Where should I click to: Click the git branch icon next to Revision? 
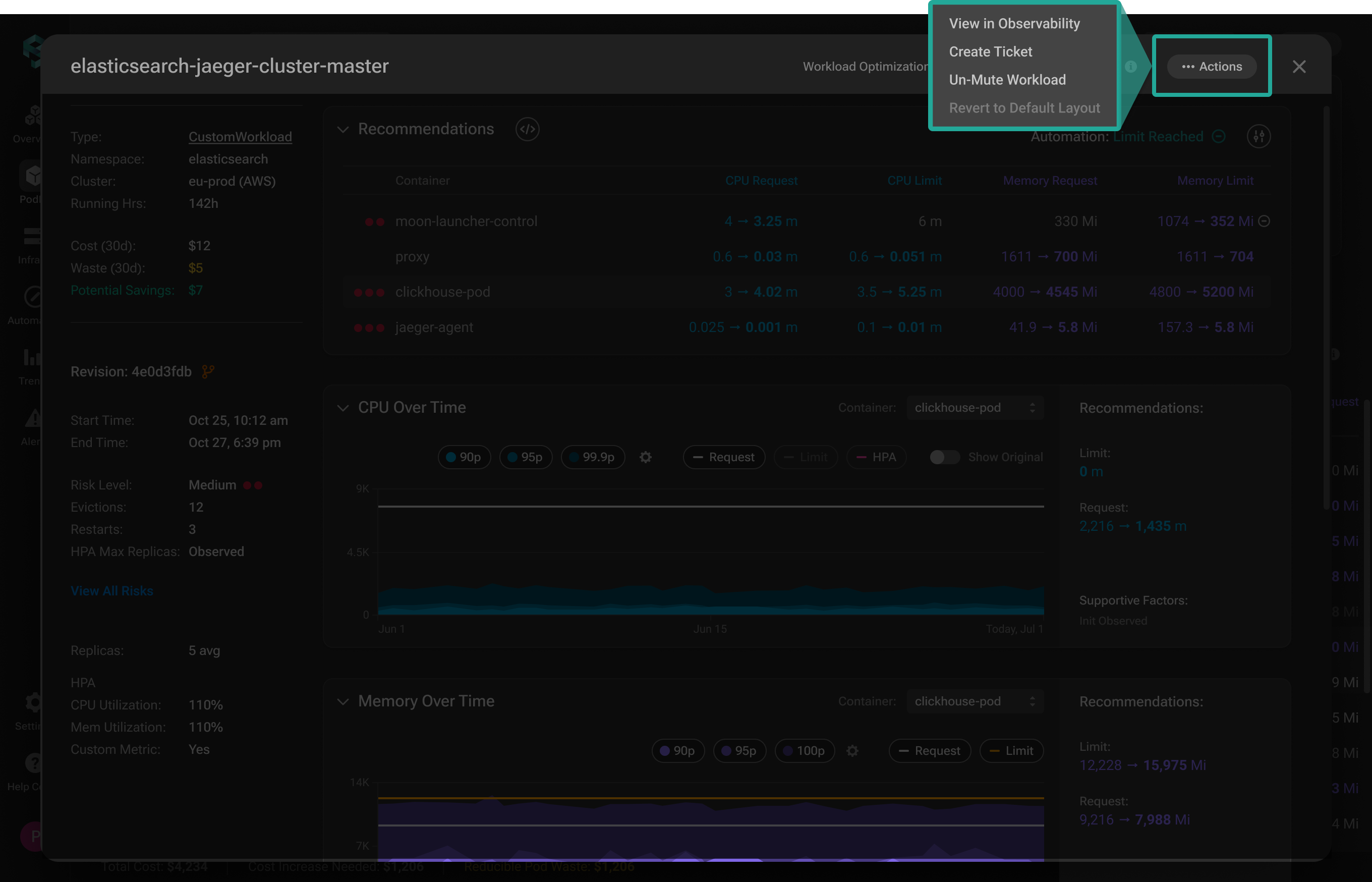coord(208,372)
